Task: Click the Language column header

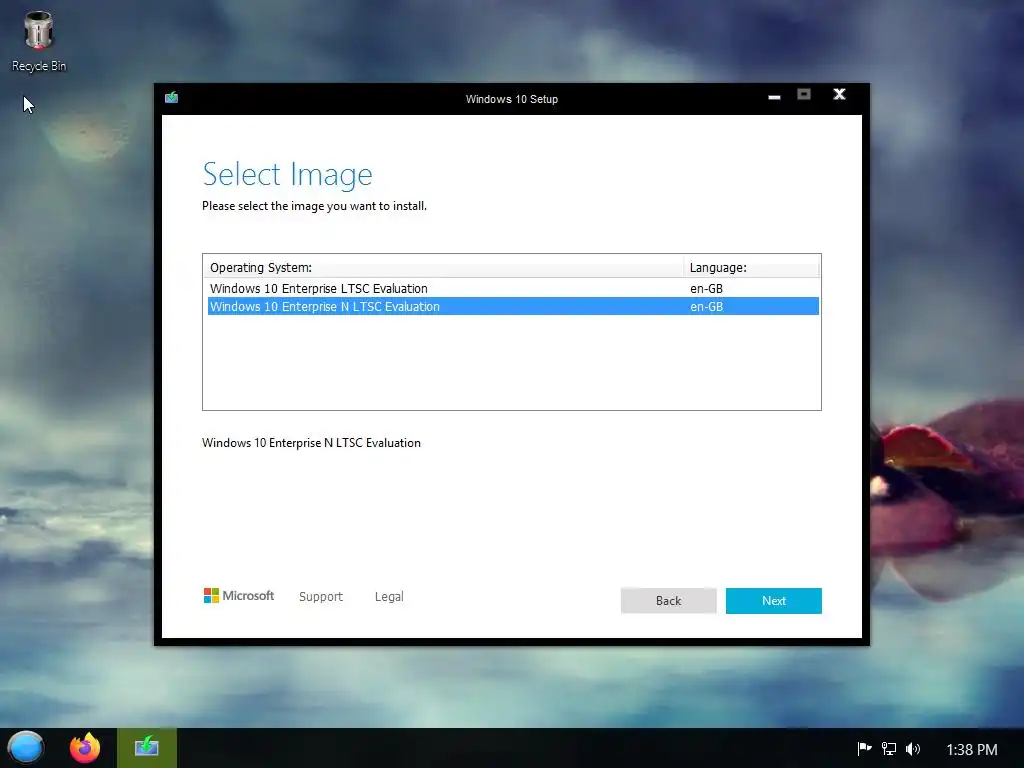Action: [x=751, y=267]
